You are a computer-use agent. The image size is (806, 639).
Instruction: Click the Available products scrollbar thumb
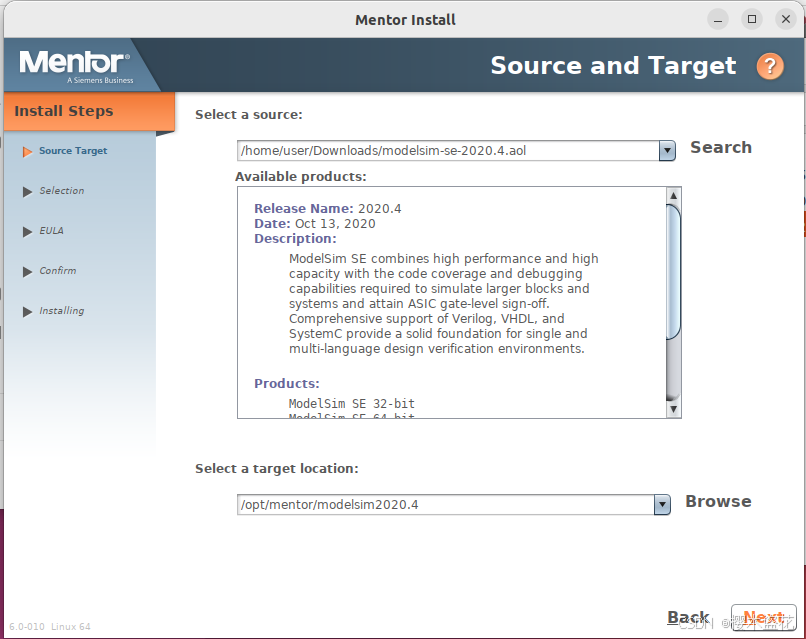[673, 272]
